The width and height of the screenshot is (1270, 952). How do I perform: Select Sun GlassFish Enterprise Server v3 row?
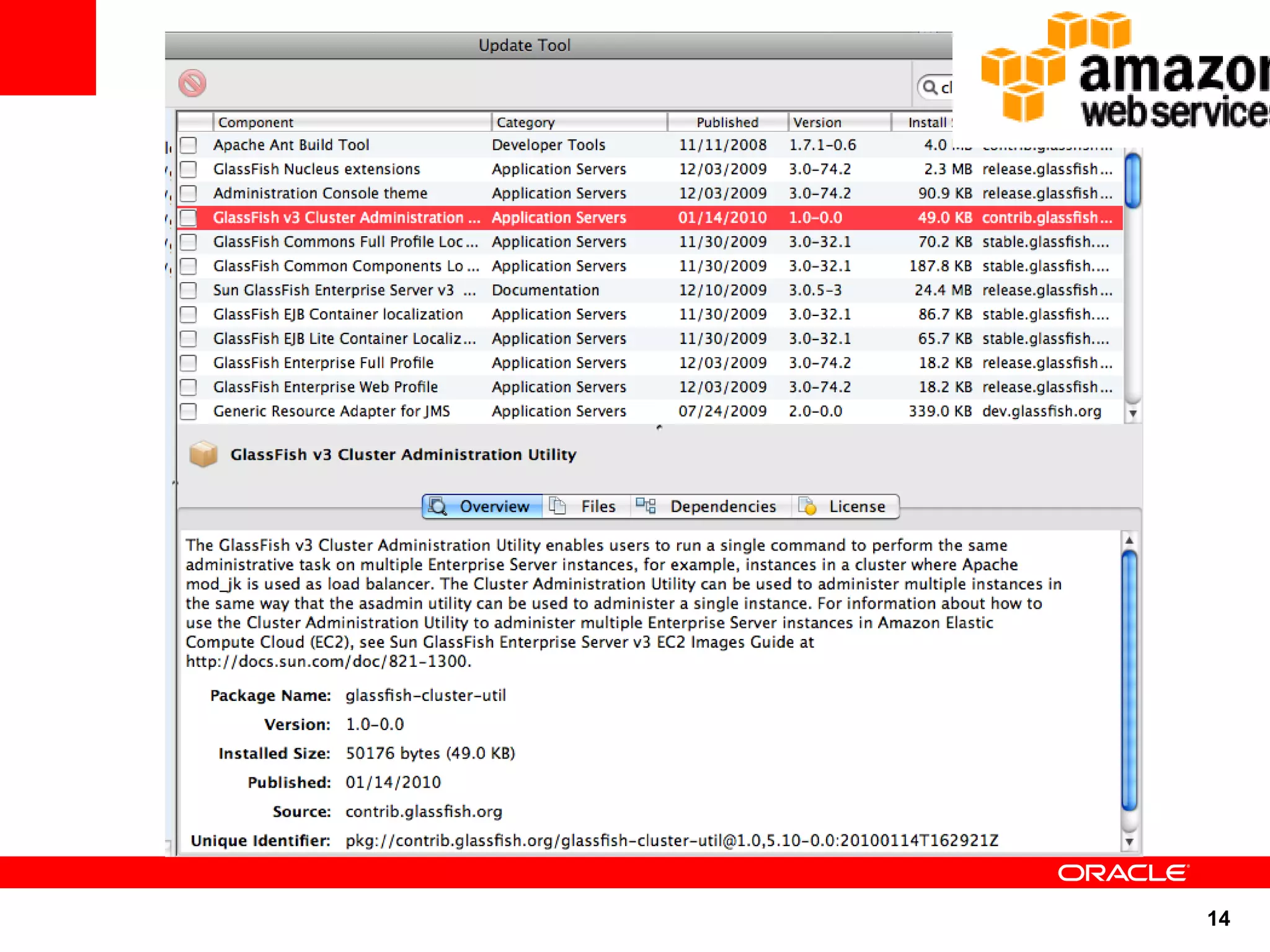pyautogui.click(x=334, y=290)
